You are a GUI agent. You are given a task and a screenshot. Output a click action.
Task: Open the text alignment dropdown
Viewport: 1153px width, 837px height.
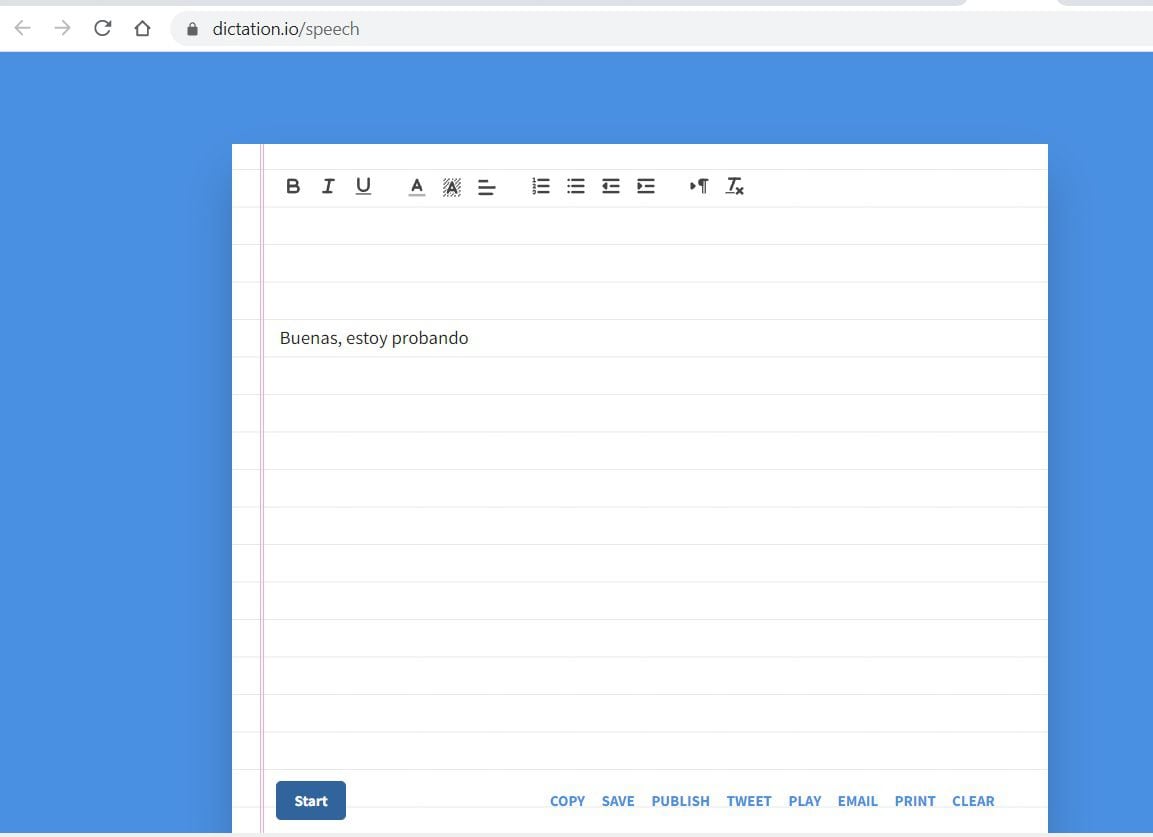point(487,187)
